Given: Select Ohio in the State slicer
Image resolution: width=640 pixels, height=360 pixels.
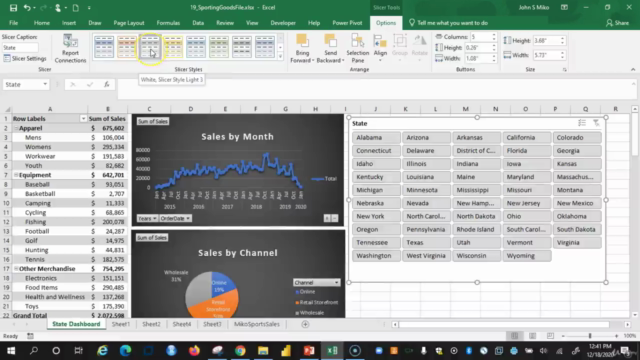Looking at the screenshot, I should click(x=527, y=216).
